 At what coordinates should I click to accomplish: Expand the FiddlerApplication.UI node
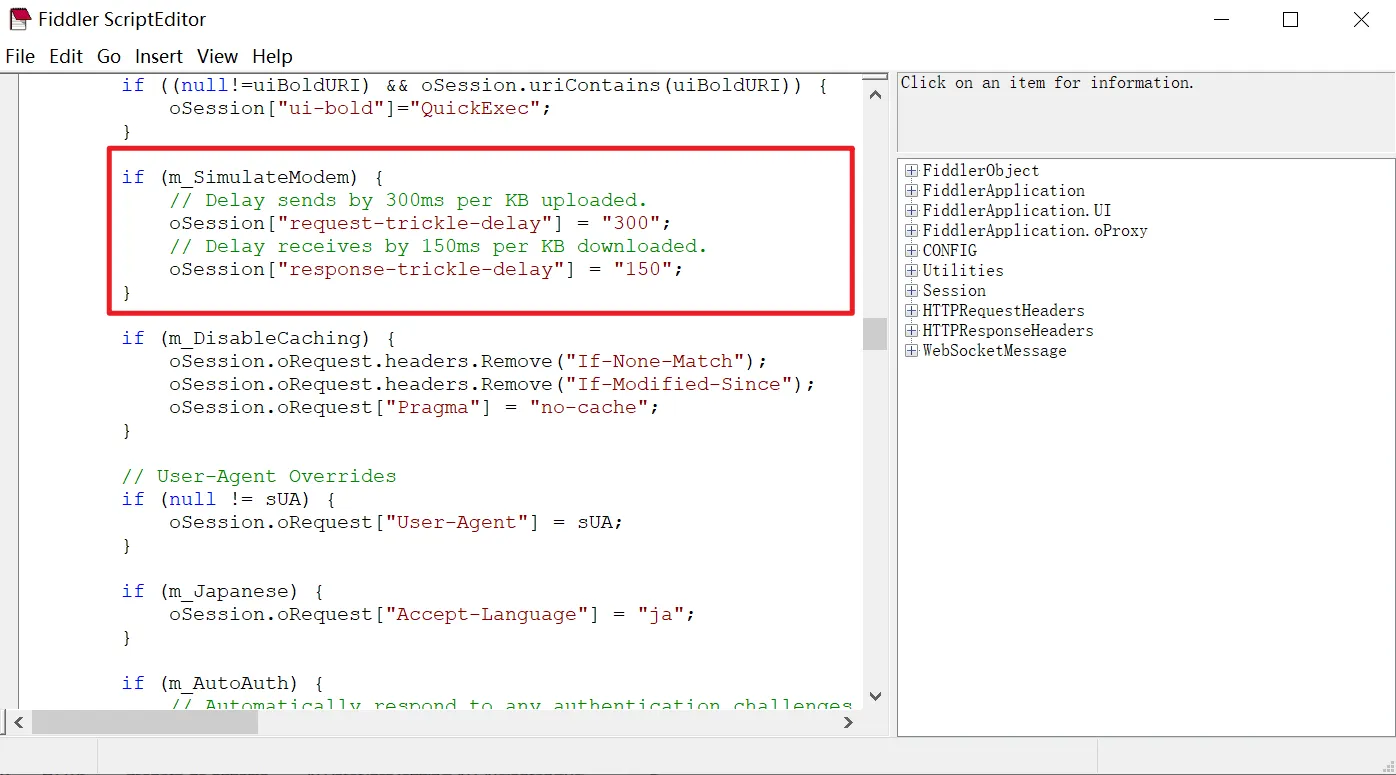point(911,211)
